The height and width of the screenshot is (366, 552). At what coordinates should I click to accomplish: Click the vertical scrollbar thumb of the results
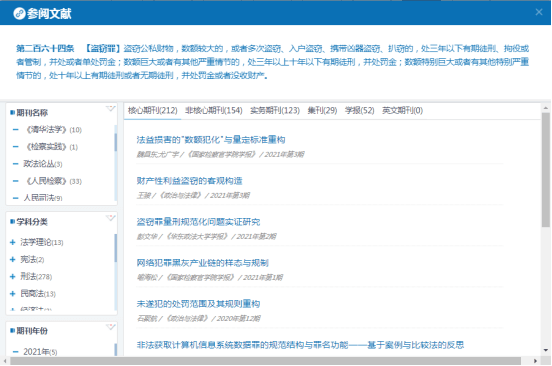point(546,170)
